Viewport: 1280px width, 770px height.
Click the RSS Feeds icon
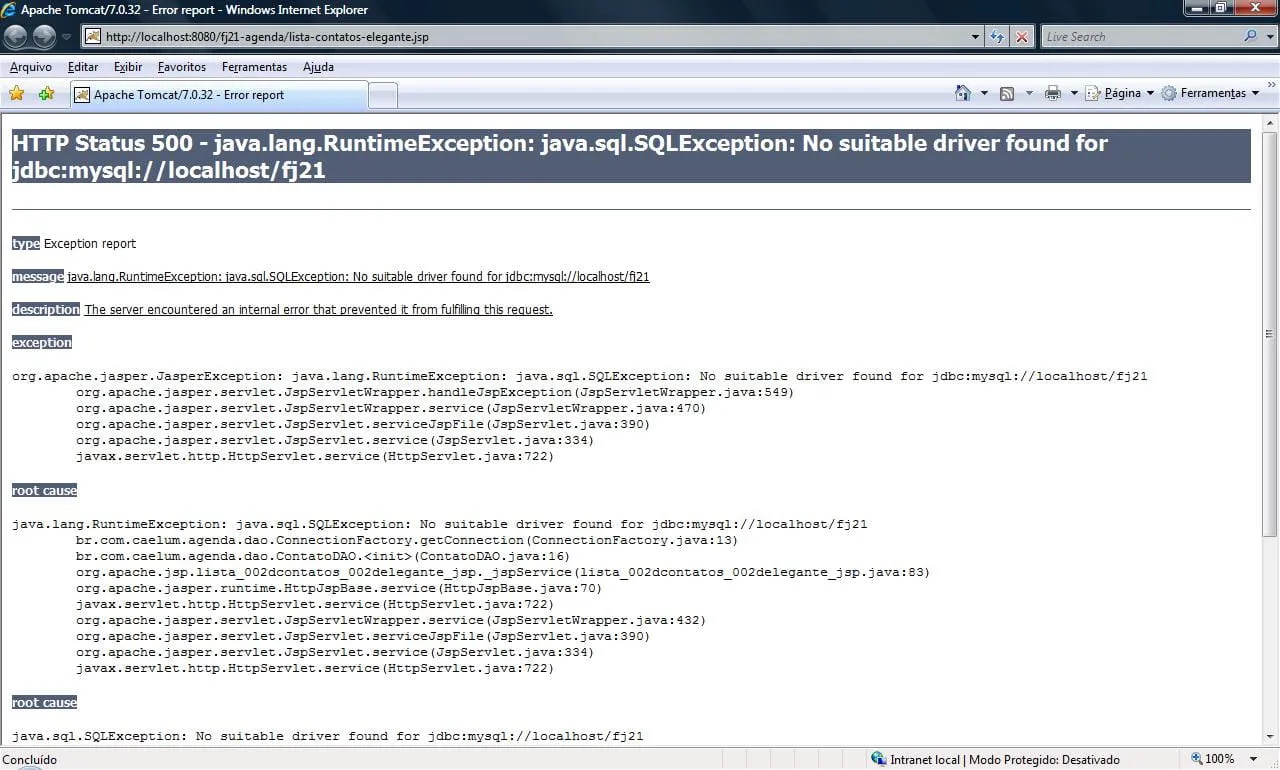coord(1007,93)
